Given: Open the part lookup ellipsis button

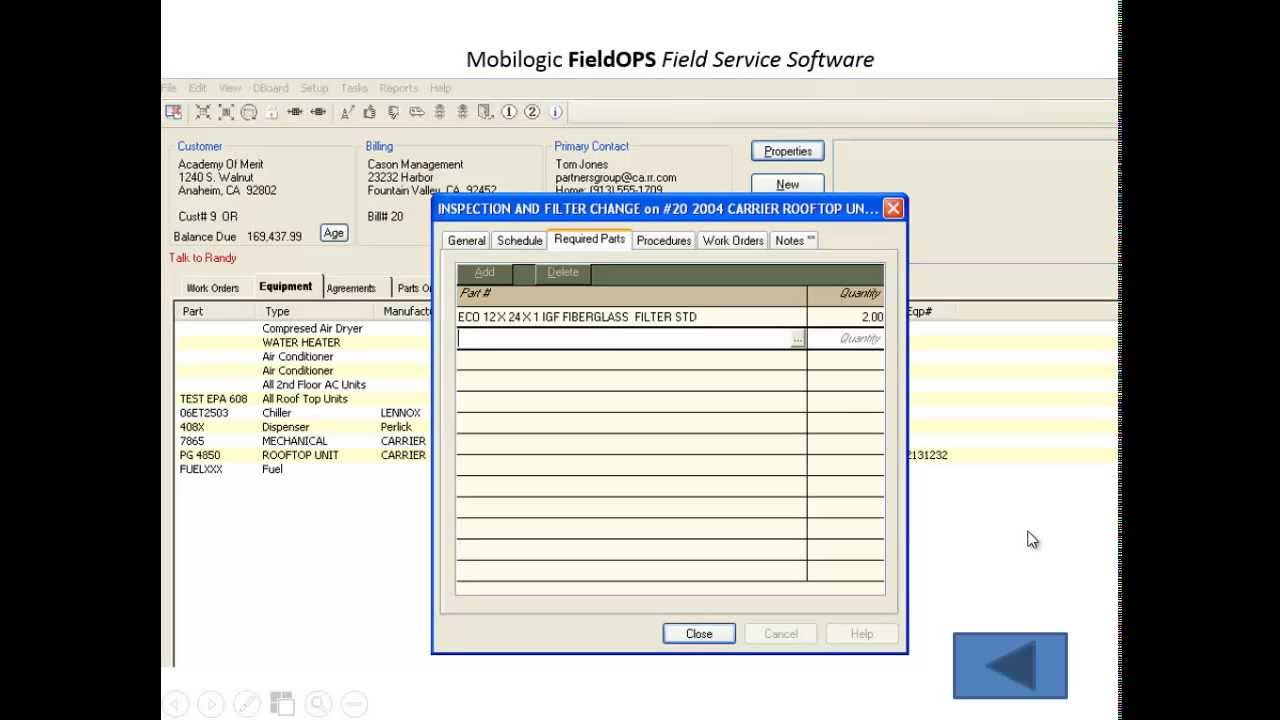Looking at the screenshot, I should tap(797, 339).
